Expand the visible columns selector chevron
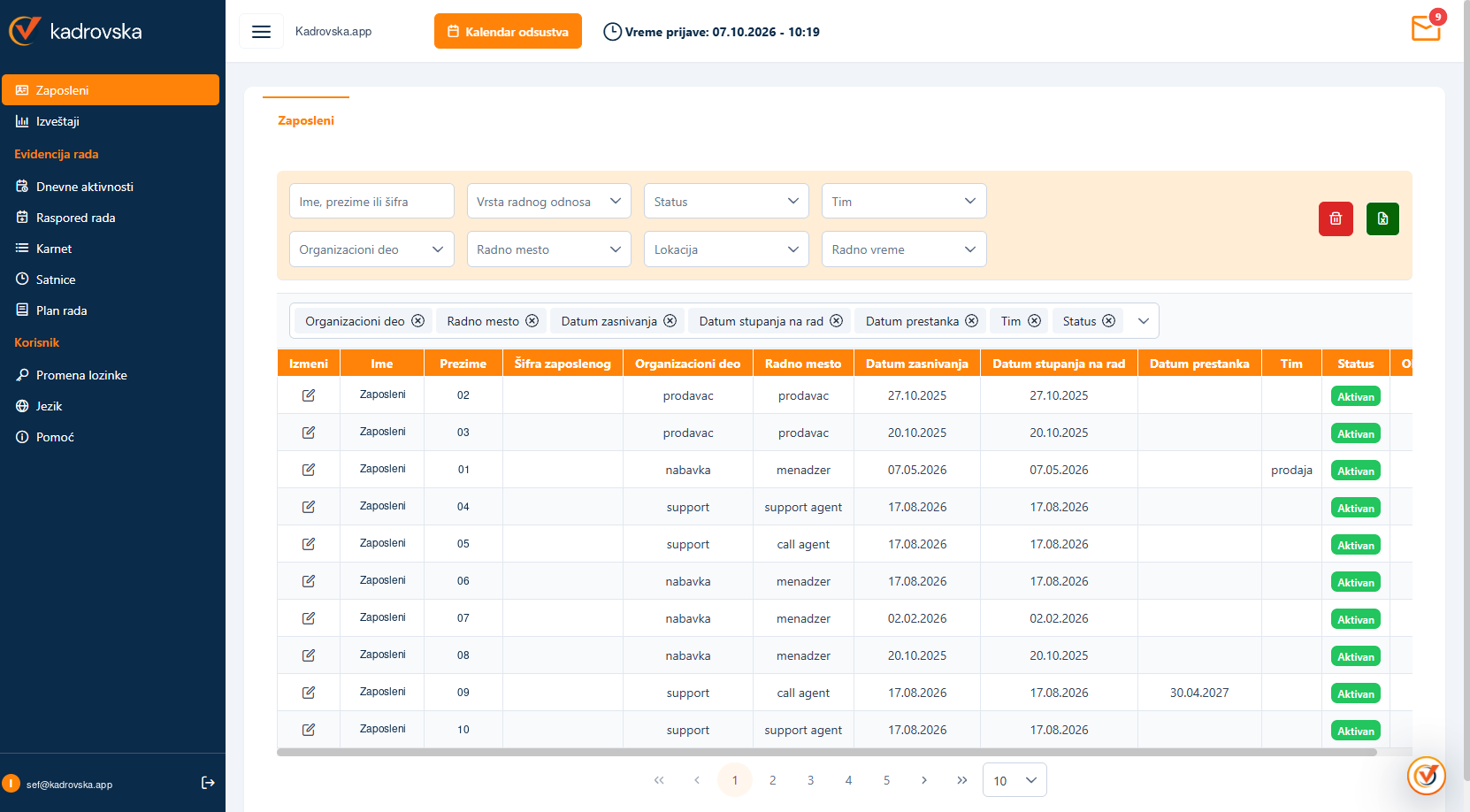The height and width of the screenshot is (812, 1470). pos(1143,321)
